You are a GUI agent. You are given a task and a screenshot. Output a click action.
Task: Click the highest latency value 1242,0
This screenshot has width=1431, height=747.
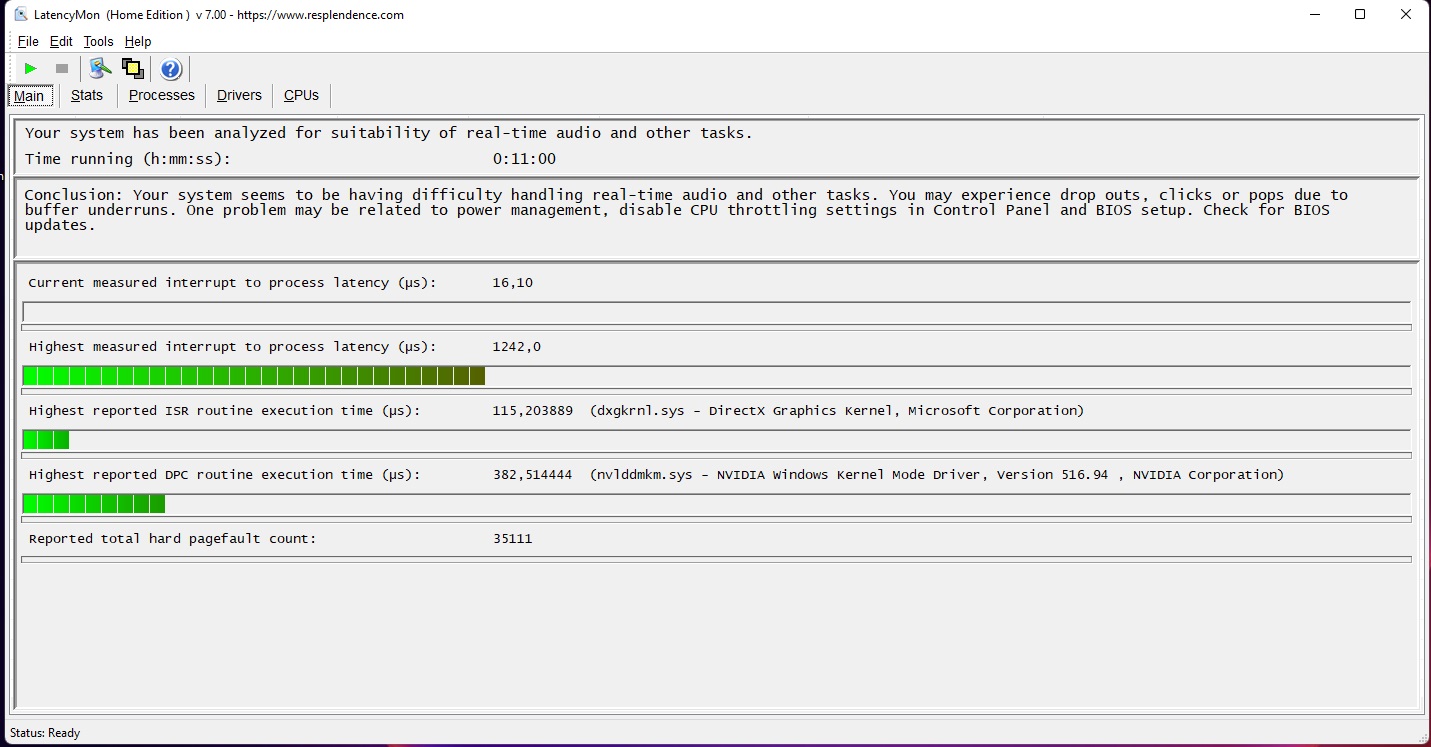516,347
